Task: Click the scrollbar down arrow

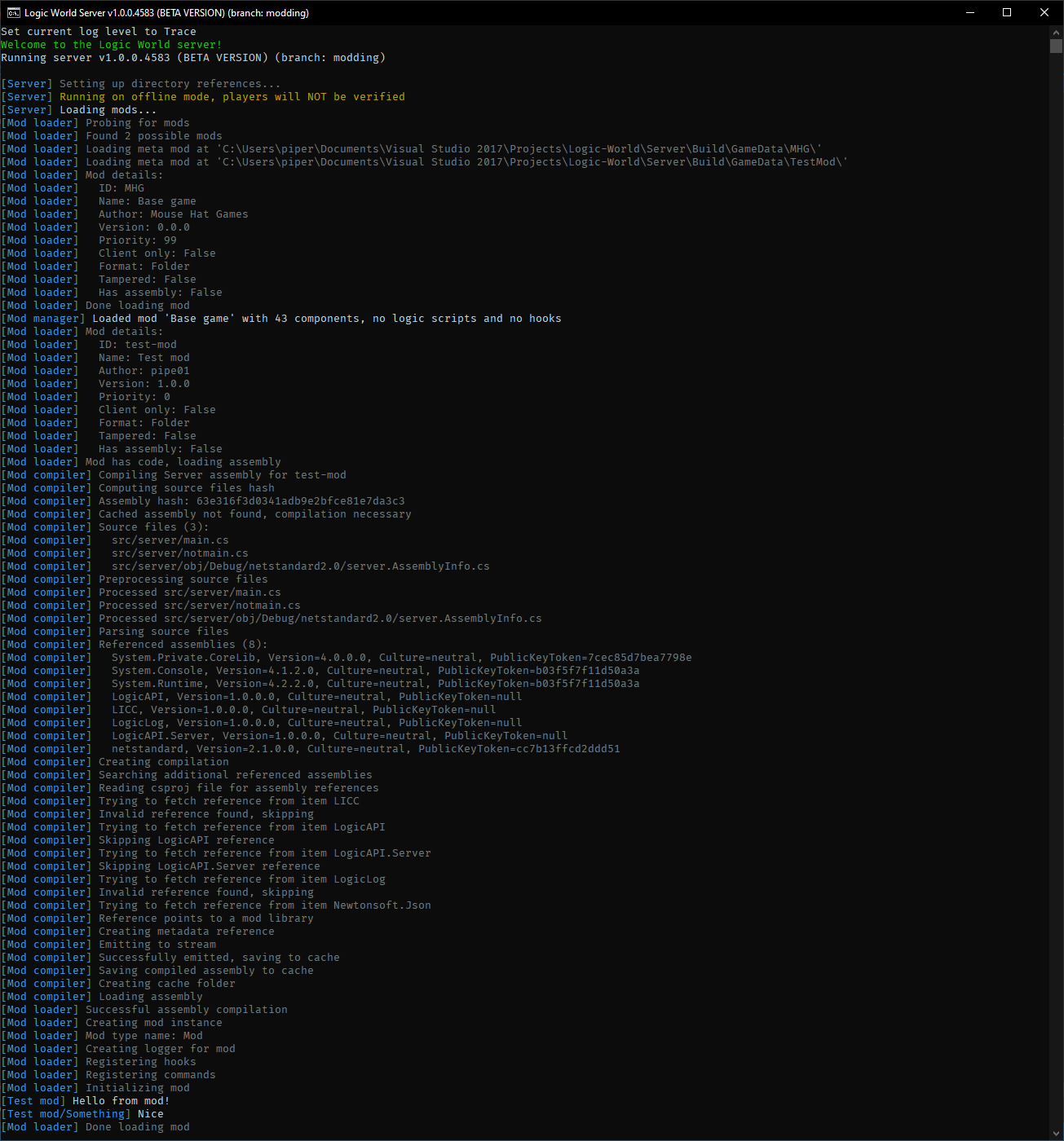Action: coord(1056,1134)
